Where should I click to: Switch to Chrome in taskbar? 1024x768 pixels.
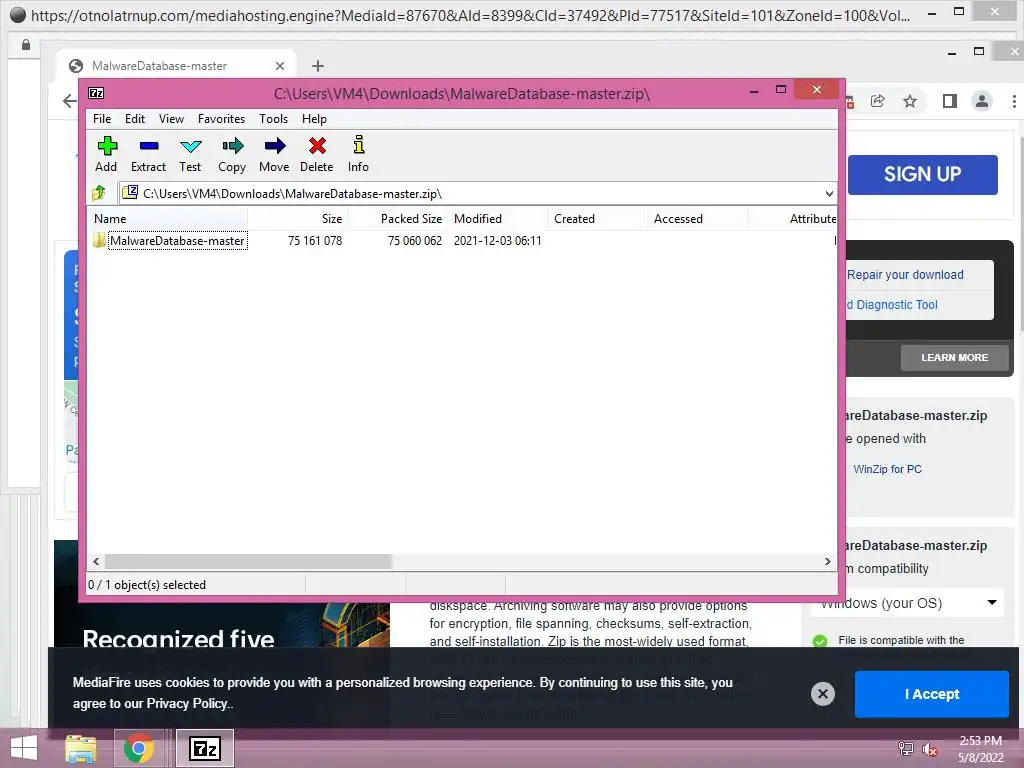pyautogui.click(x=138, y=748)
